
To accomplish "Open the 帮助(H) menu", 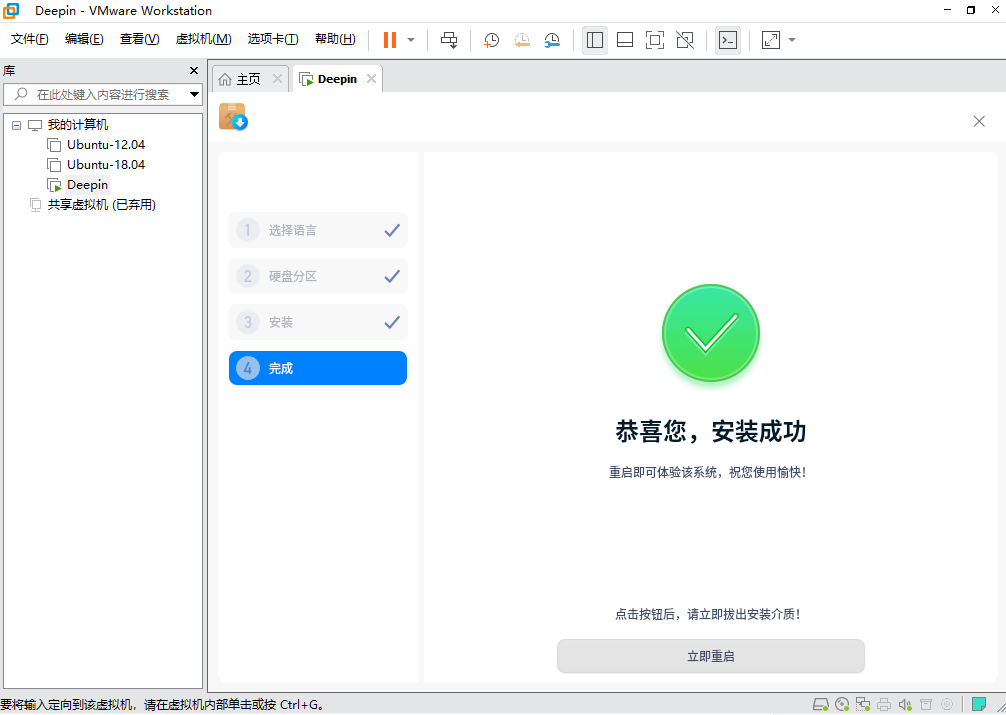I will pos(335,39).
